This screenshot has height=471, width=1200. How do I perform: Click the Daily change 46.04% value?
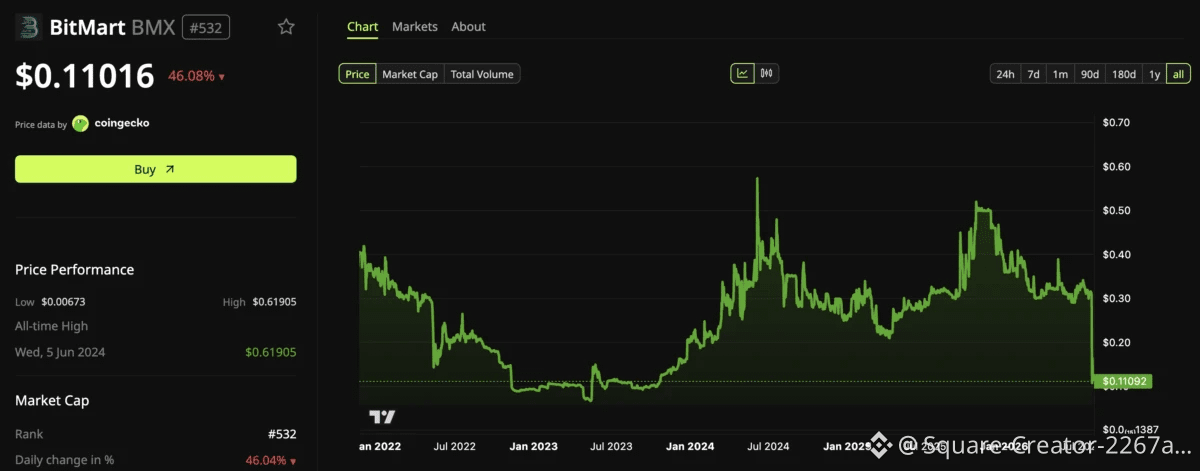pos(271,460)
